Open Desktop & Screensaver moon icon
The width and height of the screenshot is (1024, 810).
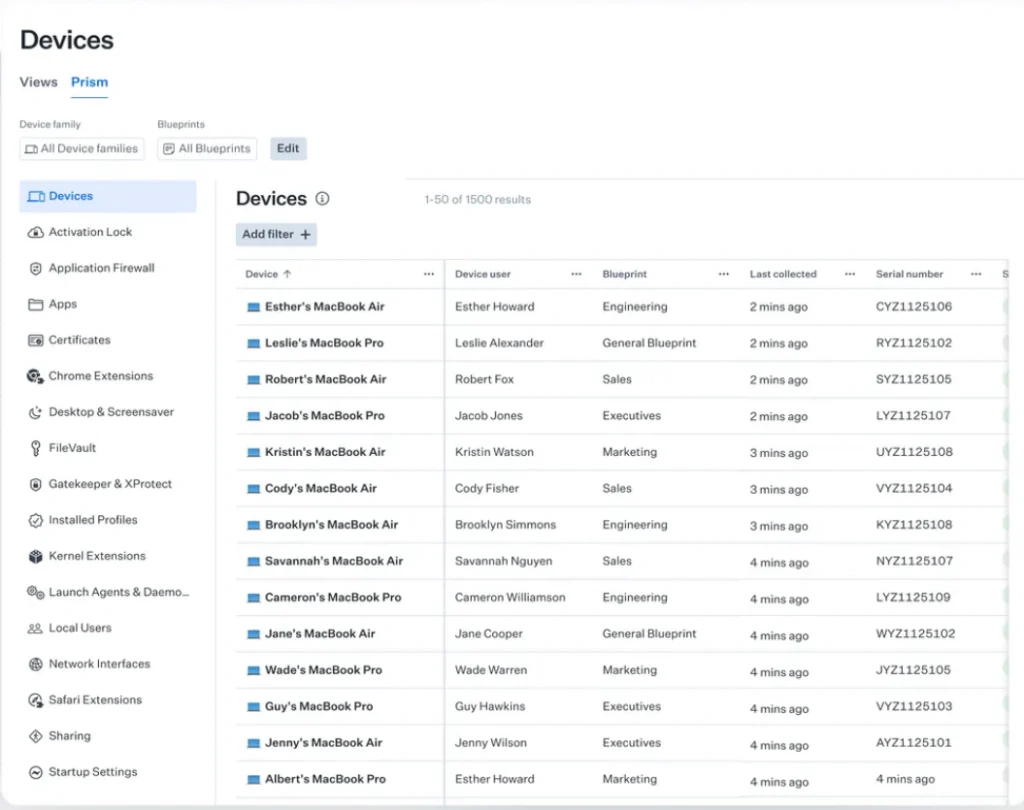click(x=36, y=412)
